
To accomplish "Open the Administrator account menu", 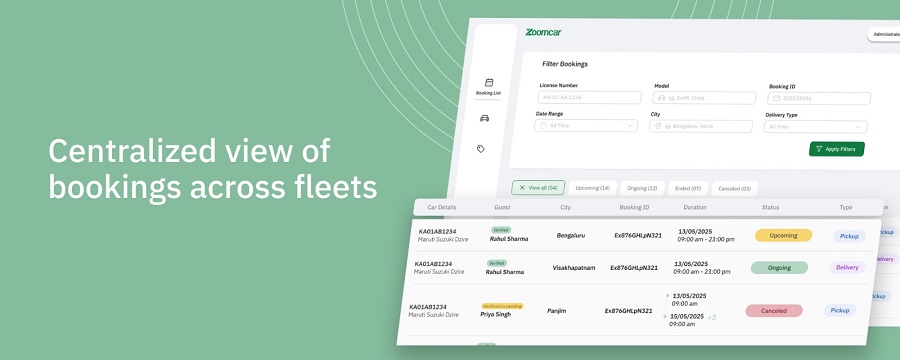I will 884,34.
